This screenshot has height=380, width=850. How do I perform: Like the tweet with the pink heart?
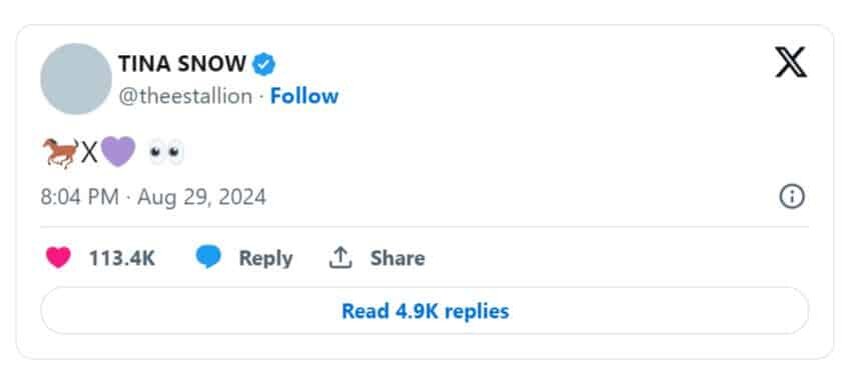point(58,257)
